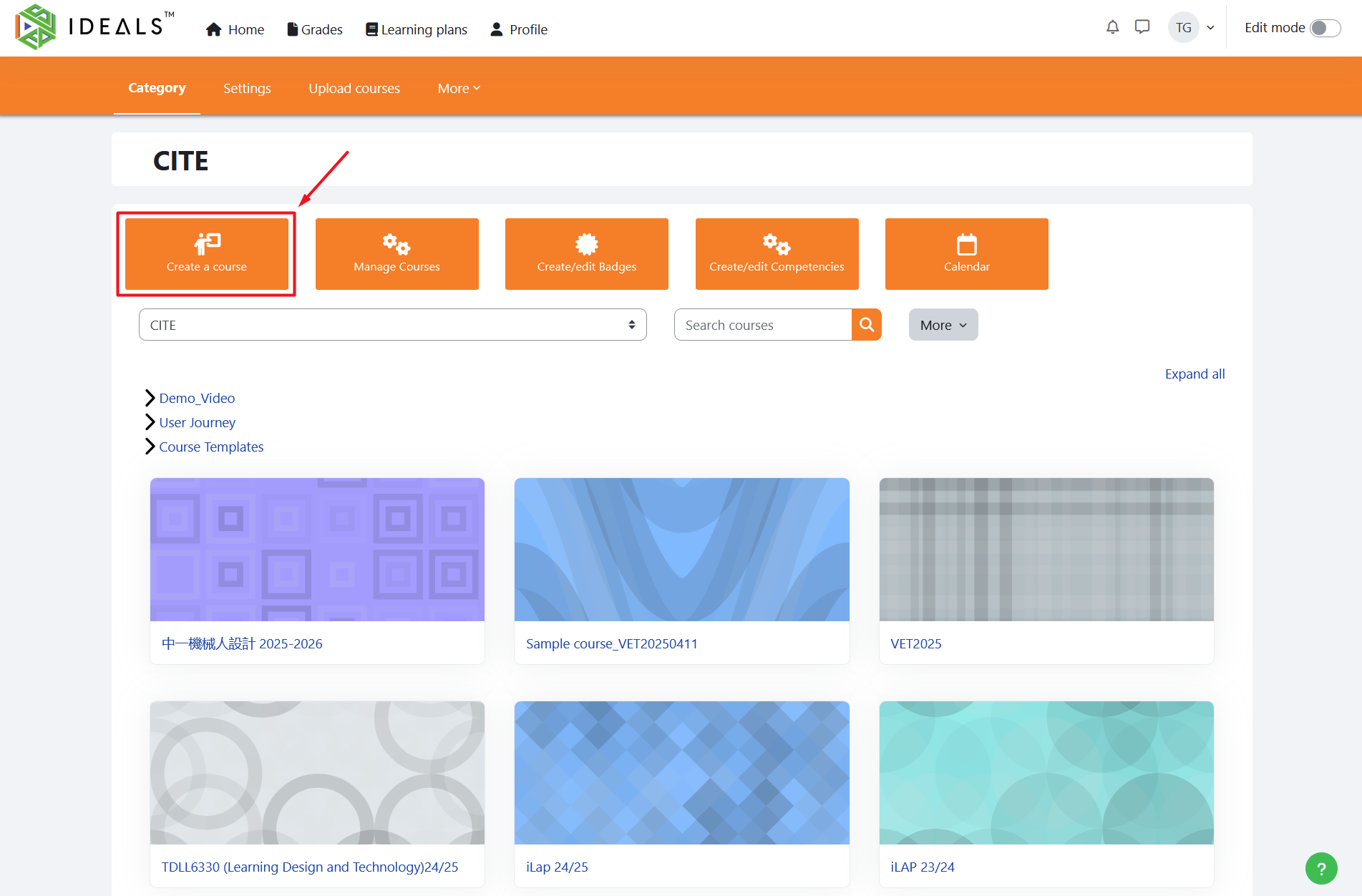
Task: Click the Expand all link
Action: 1195,374
